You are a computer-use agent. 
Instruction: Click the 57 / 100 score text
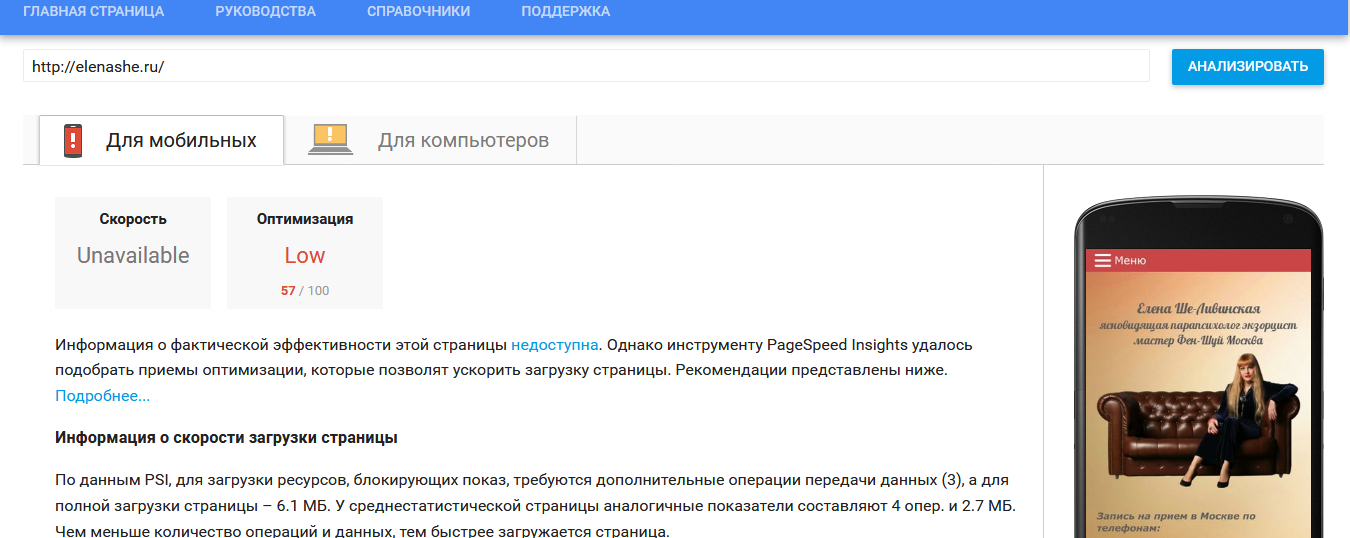tap(305, 291)
